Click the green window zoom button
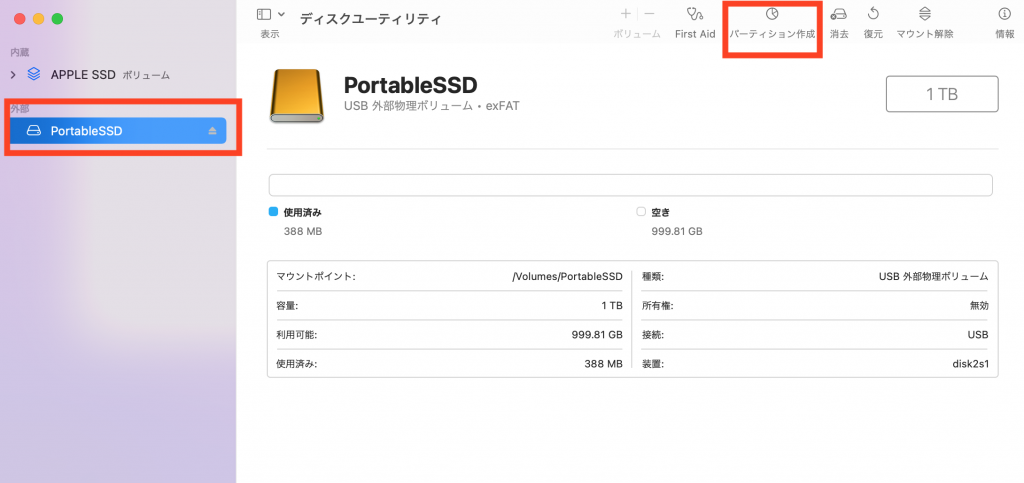1024x483 pixels. tap(58, 19)
